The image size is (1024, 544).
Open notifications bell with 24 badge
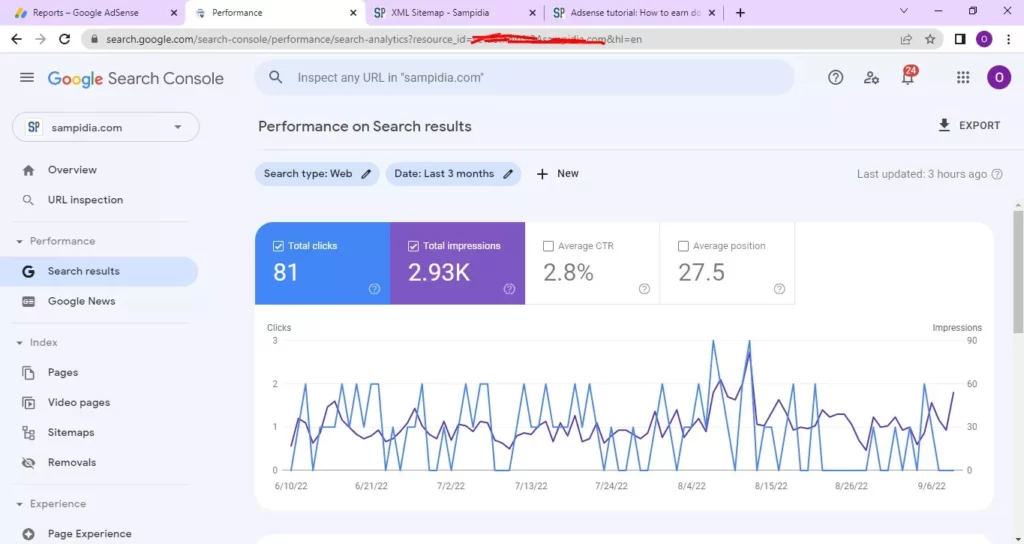coord(908,76)
